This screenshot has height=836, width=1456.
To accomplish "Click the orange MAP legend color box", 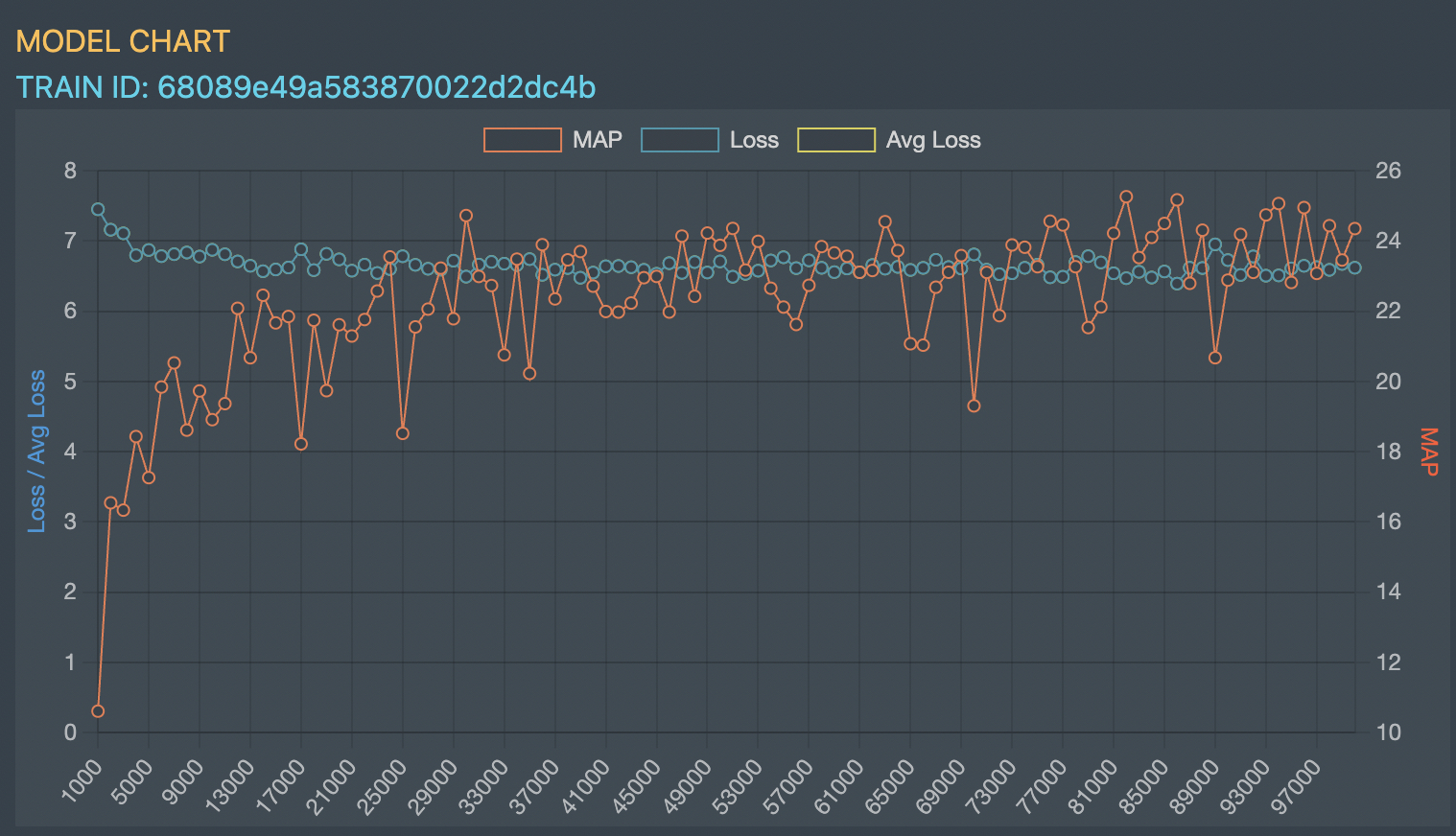I will pyautogui.click(x=523, y=140).
